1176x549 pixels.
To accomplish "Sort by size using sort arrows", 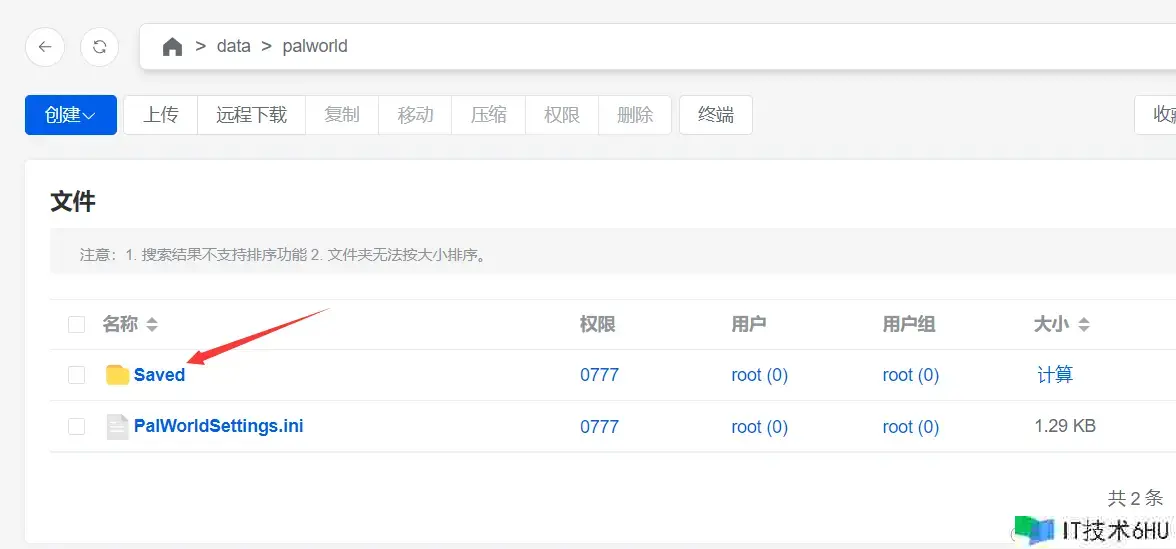I will click(1084, 325).
